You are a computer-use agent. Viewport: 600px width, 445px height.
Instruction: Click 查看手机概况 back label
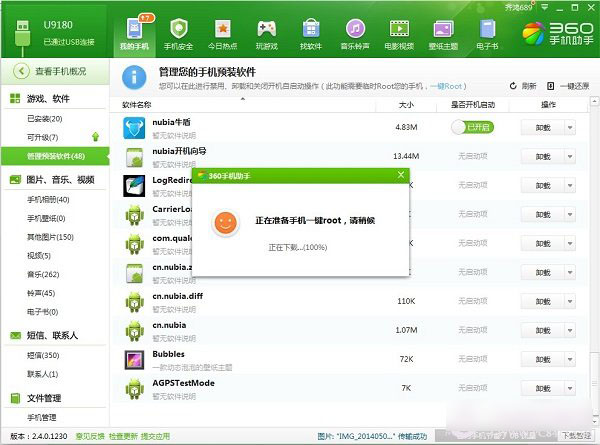click(60, 71)
